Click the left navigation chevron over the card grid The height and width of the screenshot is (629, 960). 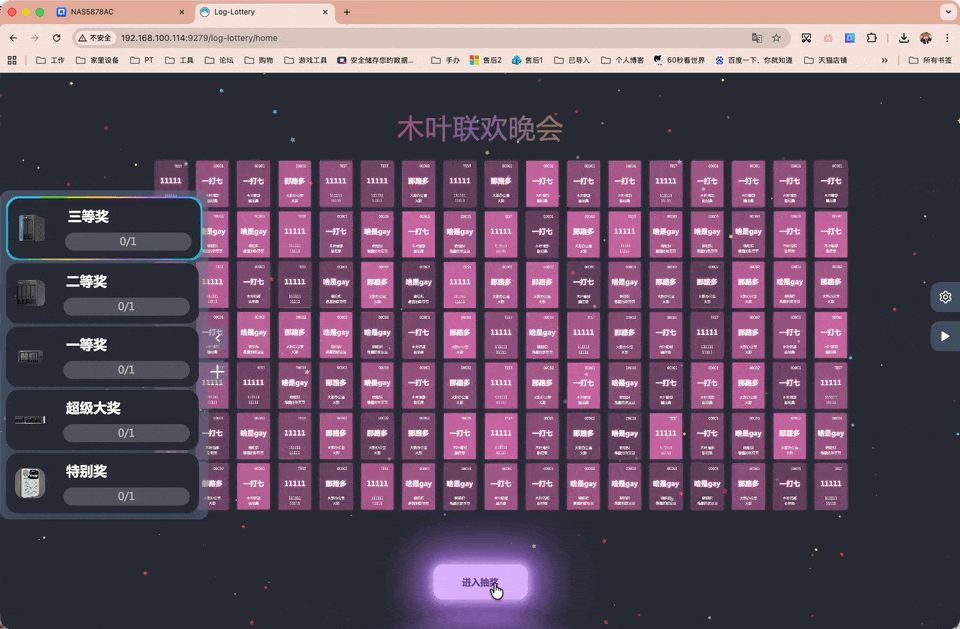click(x=218, y=338)
